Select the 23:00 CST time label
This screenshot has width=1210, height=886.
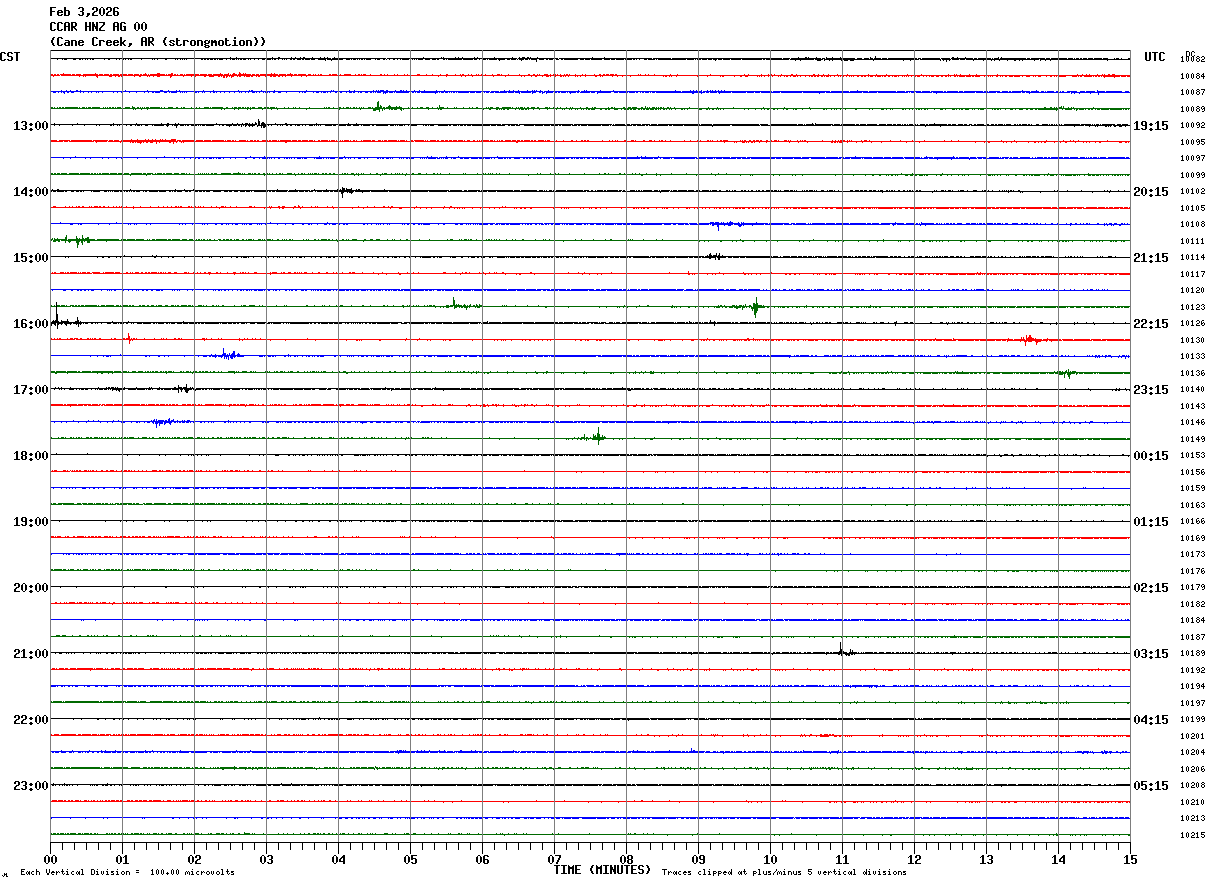30,786
